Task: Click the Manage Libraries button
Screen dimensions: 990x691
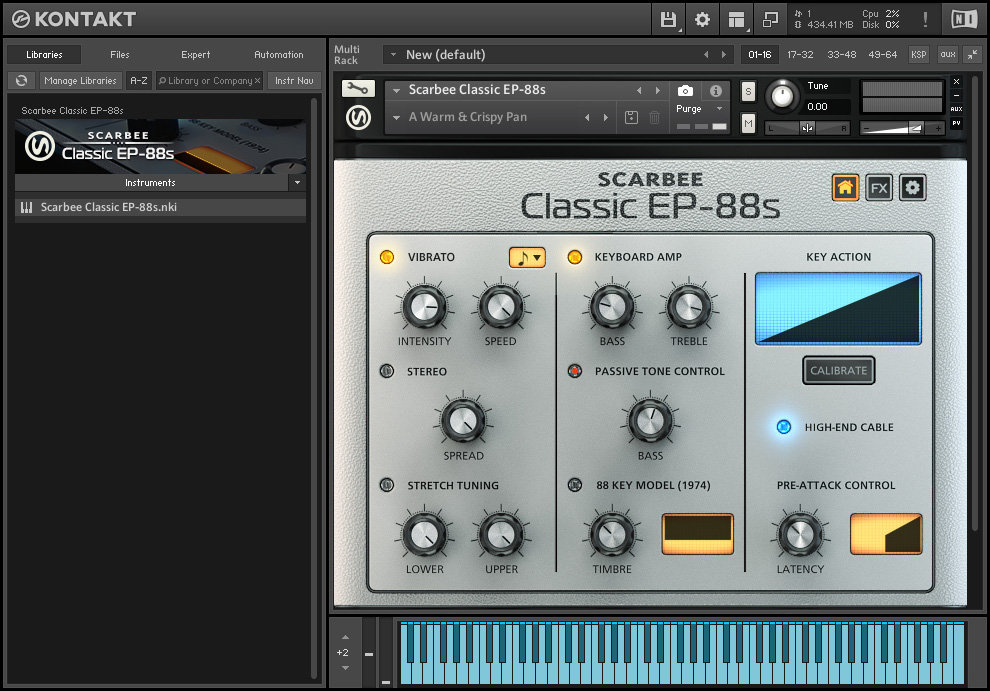Action: click(81, 81)
